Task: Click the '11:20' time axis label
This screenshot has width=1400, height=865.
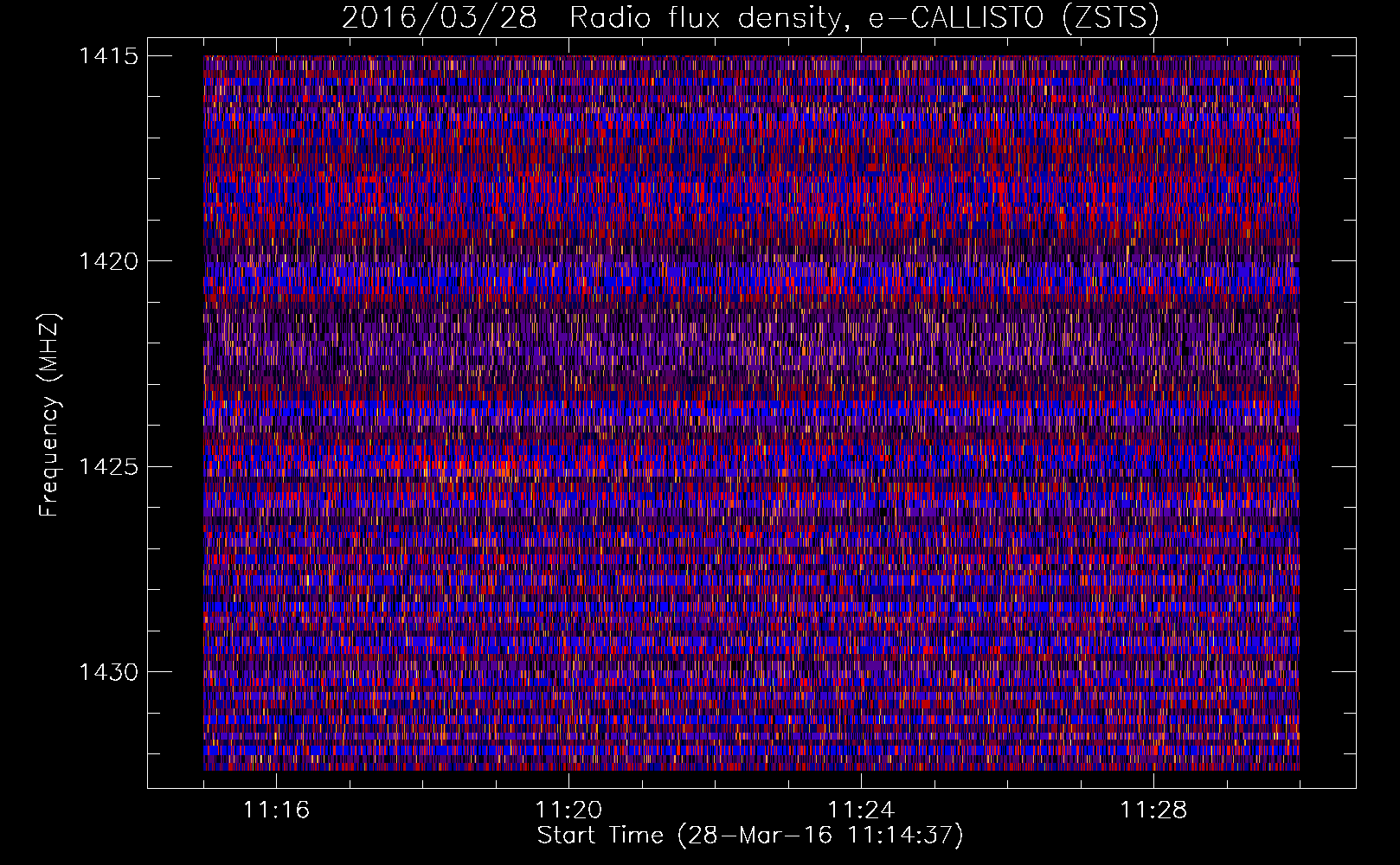Action: [x=568, y=811]
